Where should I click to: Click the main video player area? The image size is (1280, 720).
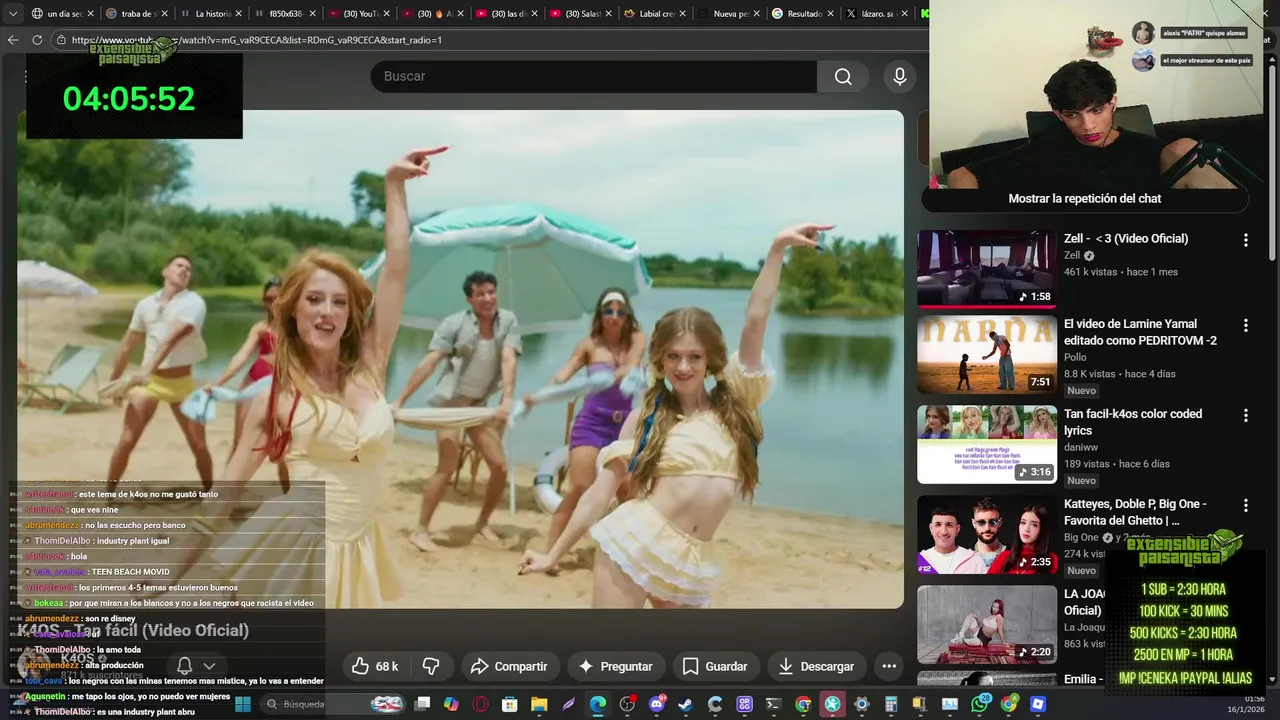pos(460,359)
